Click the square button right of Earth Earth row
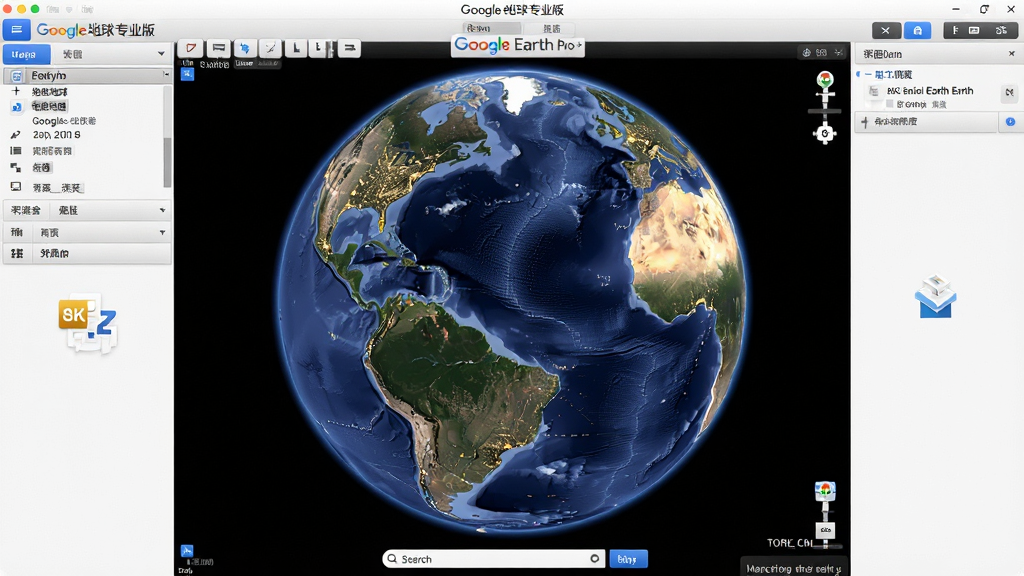 [x=1010, y=93]
